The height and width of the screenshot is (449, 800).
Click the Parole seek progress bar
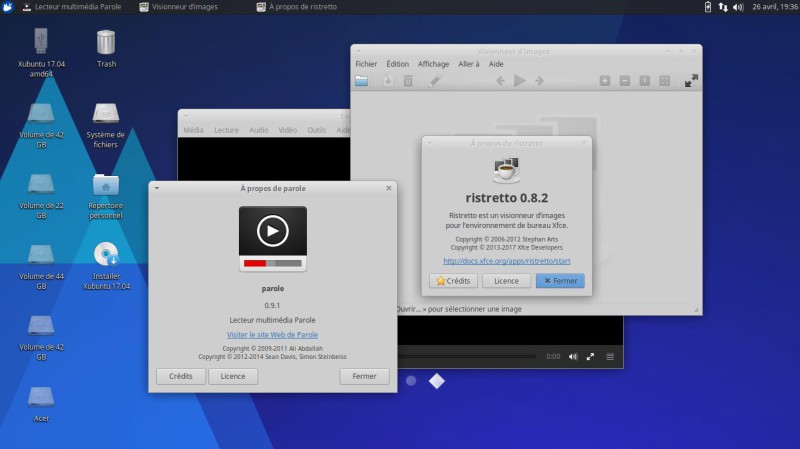click(x=467, y=357)
